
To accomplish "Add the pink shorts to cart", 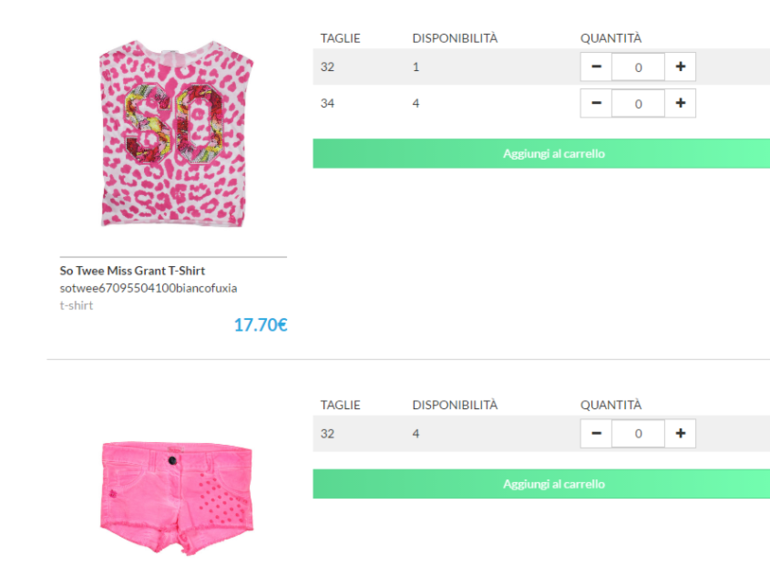I will pos(541,484).
